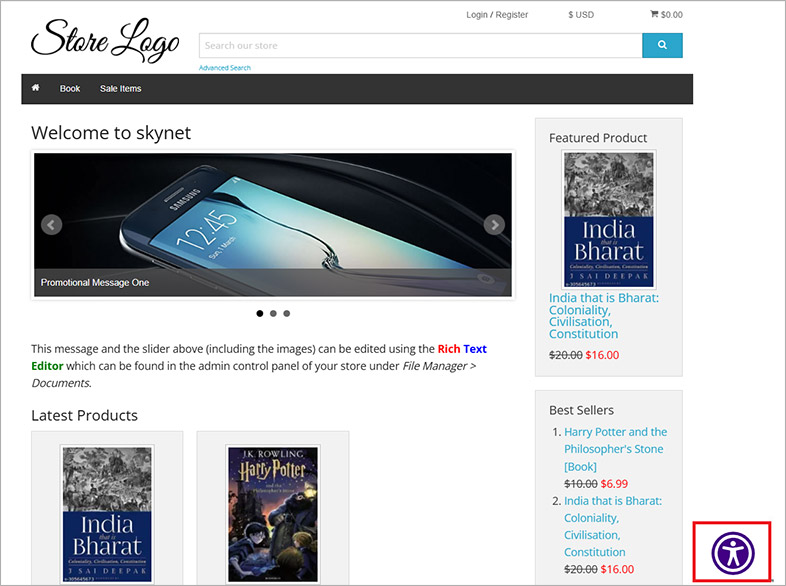Click the blue search magnifier button

pos(662,45)
